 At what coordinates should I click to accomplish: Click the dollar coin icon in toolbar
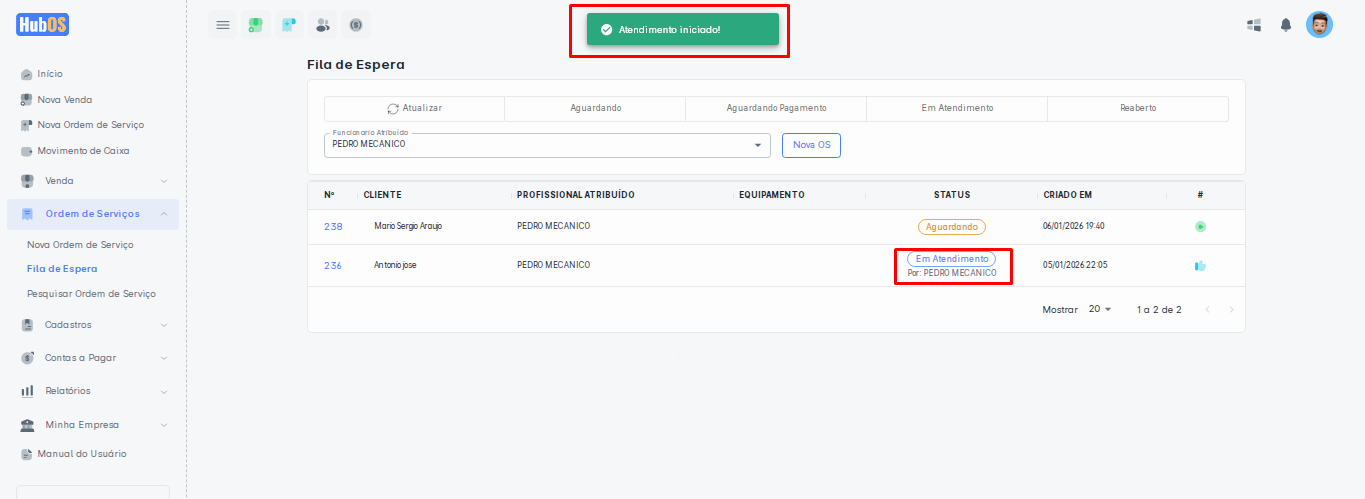(355, 25)
